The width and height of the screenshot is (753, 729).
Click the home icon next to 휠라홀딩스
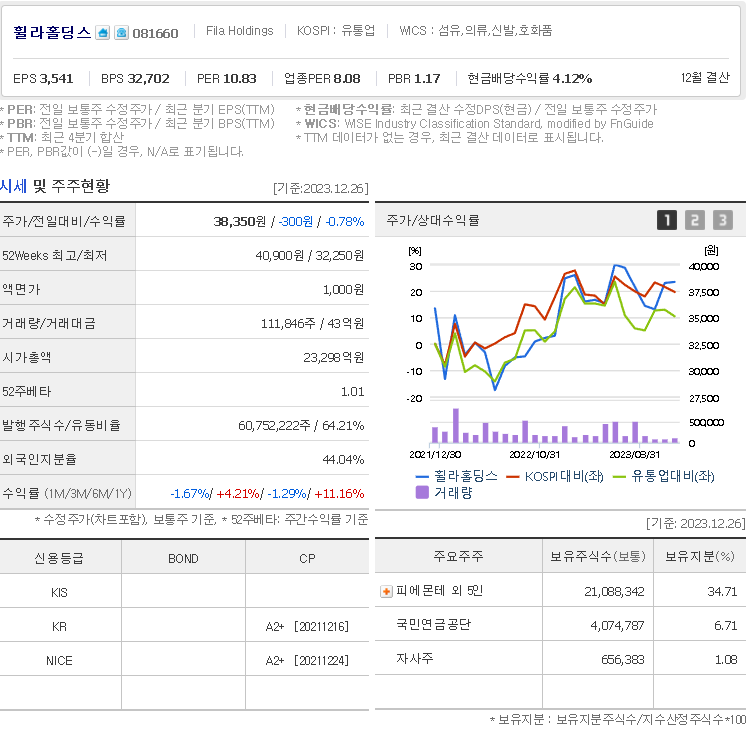pyautogui.click(x=102, y=33)
